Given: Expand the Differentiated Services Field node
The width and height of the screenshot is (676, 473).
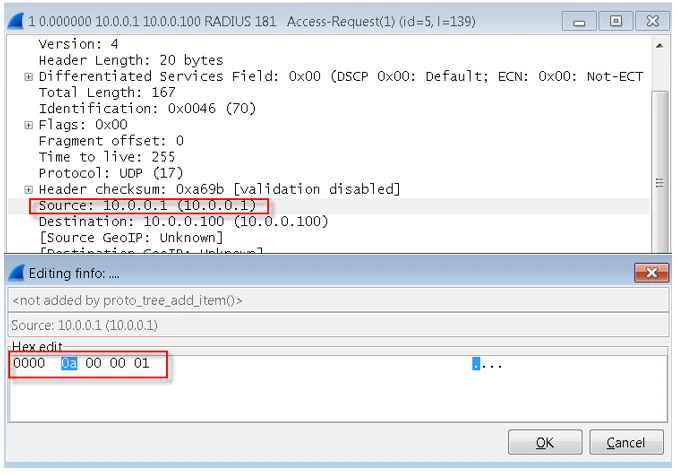Looking at the screenshot, I should click(x=29, y=77).
